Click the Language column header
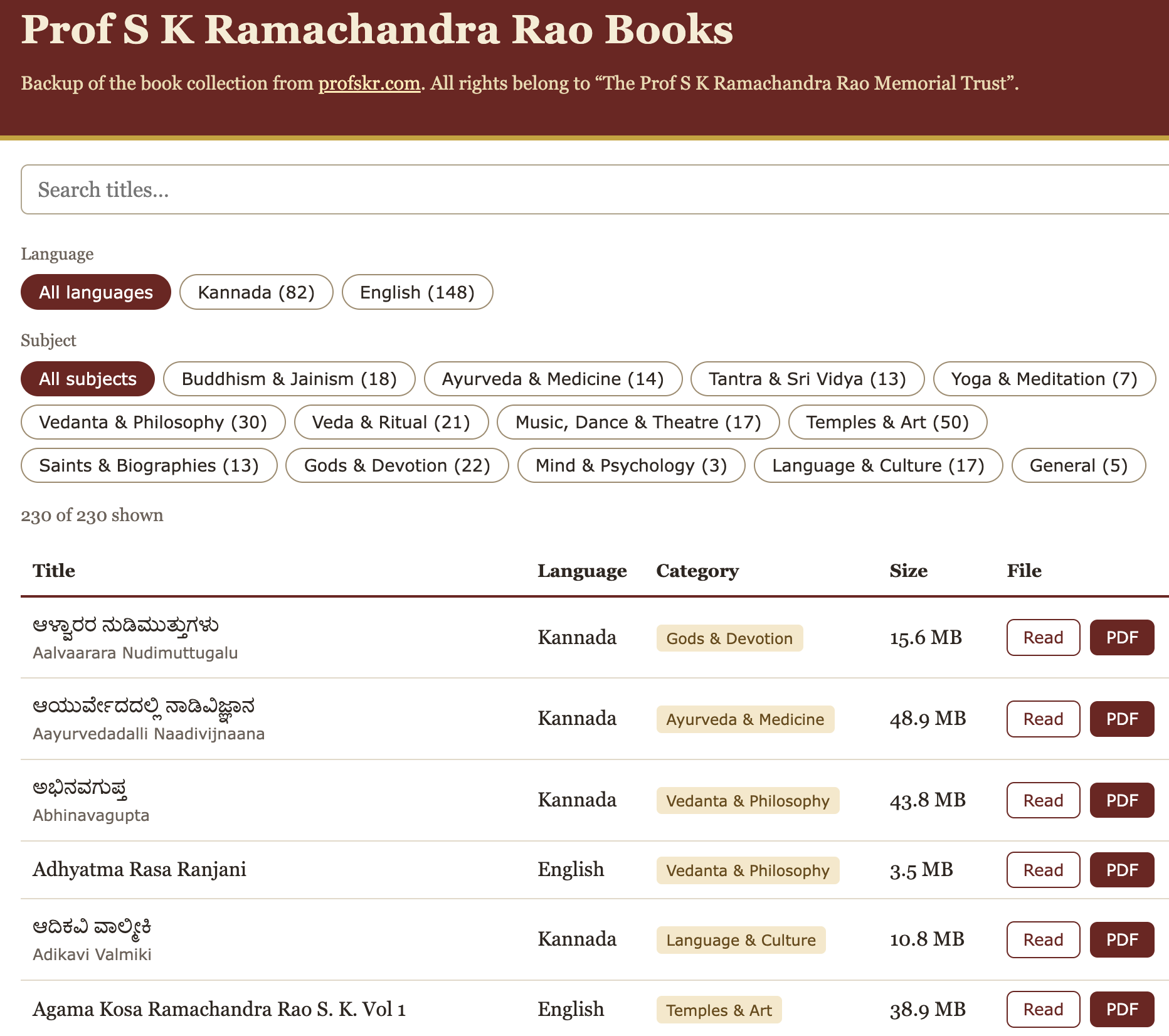This screenshot has width=1169, height=1036. (582, 571)
